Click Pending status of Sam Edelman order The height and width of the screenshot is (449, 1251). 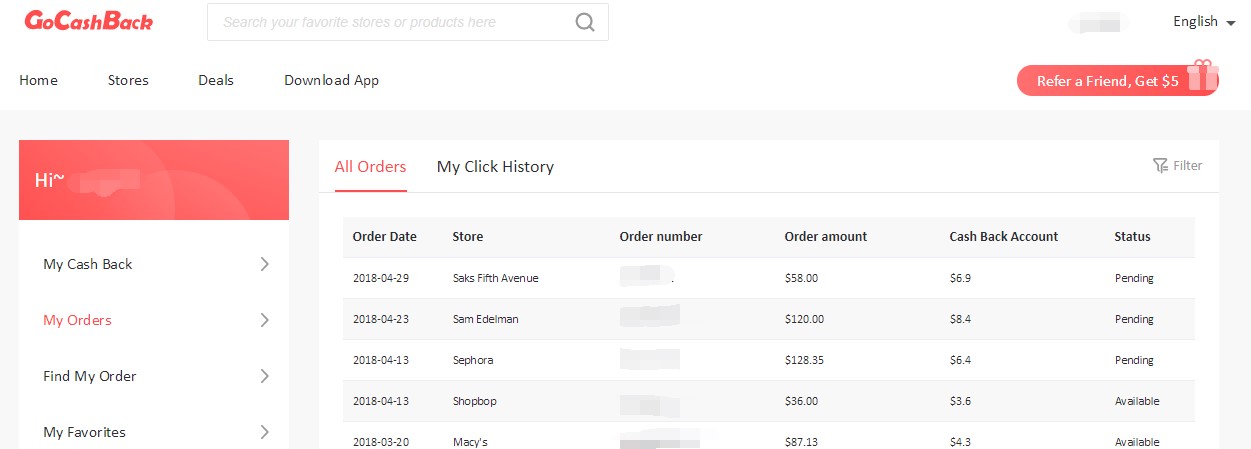1134,319
